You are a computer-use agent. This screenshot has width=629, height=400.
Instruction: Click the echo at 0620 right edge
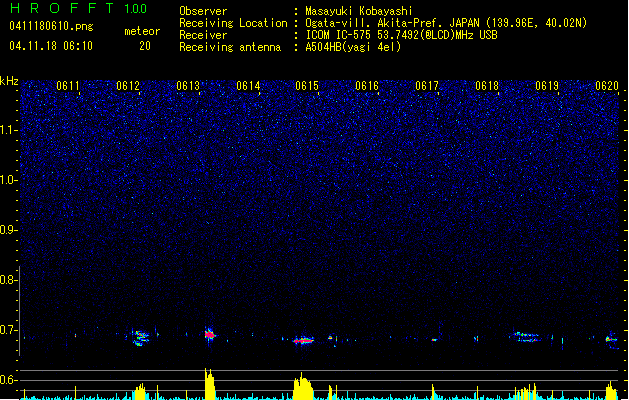[x=611, y=339]
